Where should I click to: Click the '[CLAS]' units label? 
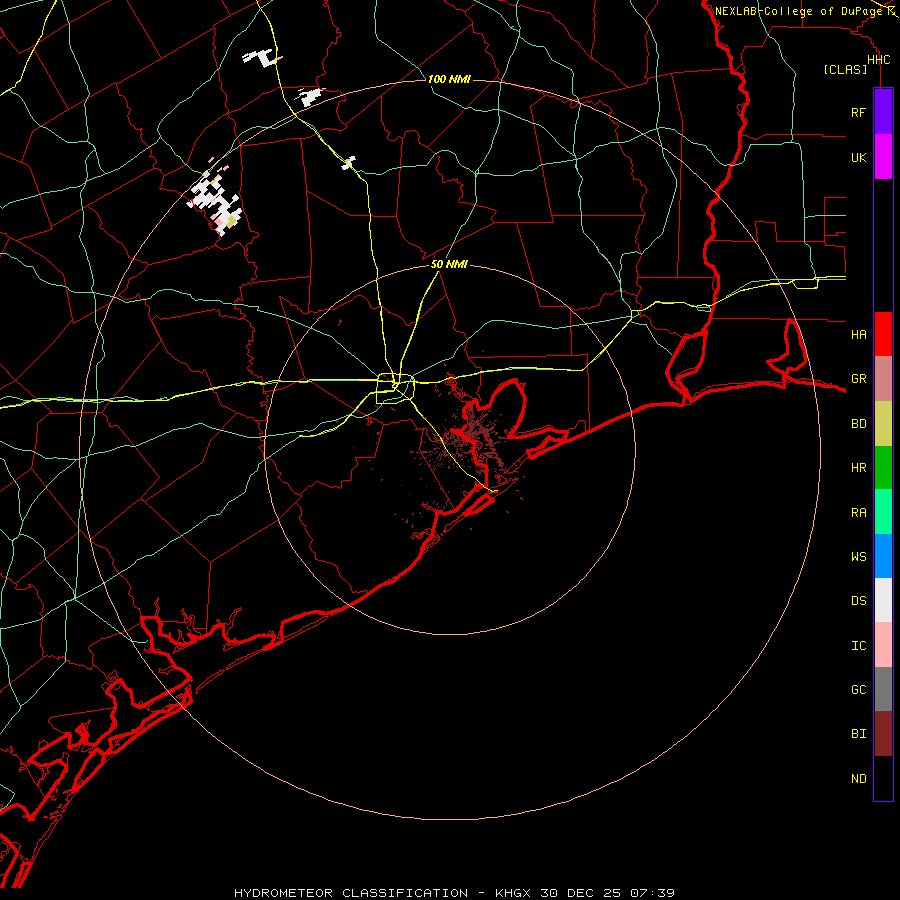tap(845, 70)
